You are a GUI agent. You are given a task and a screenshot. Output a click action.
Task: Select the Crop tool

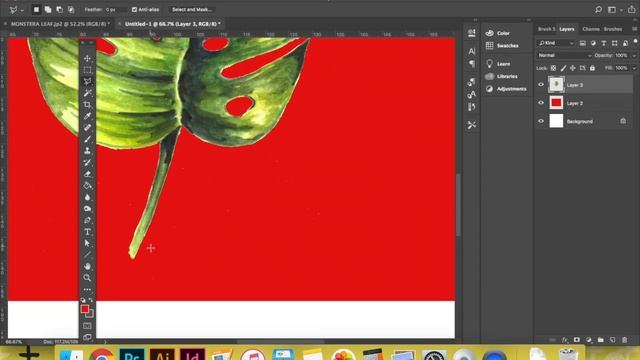(87, 105)
